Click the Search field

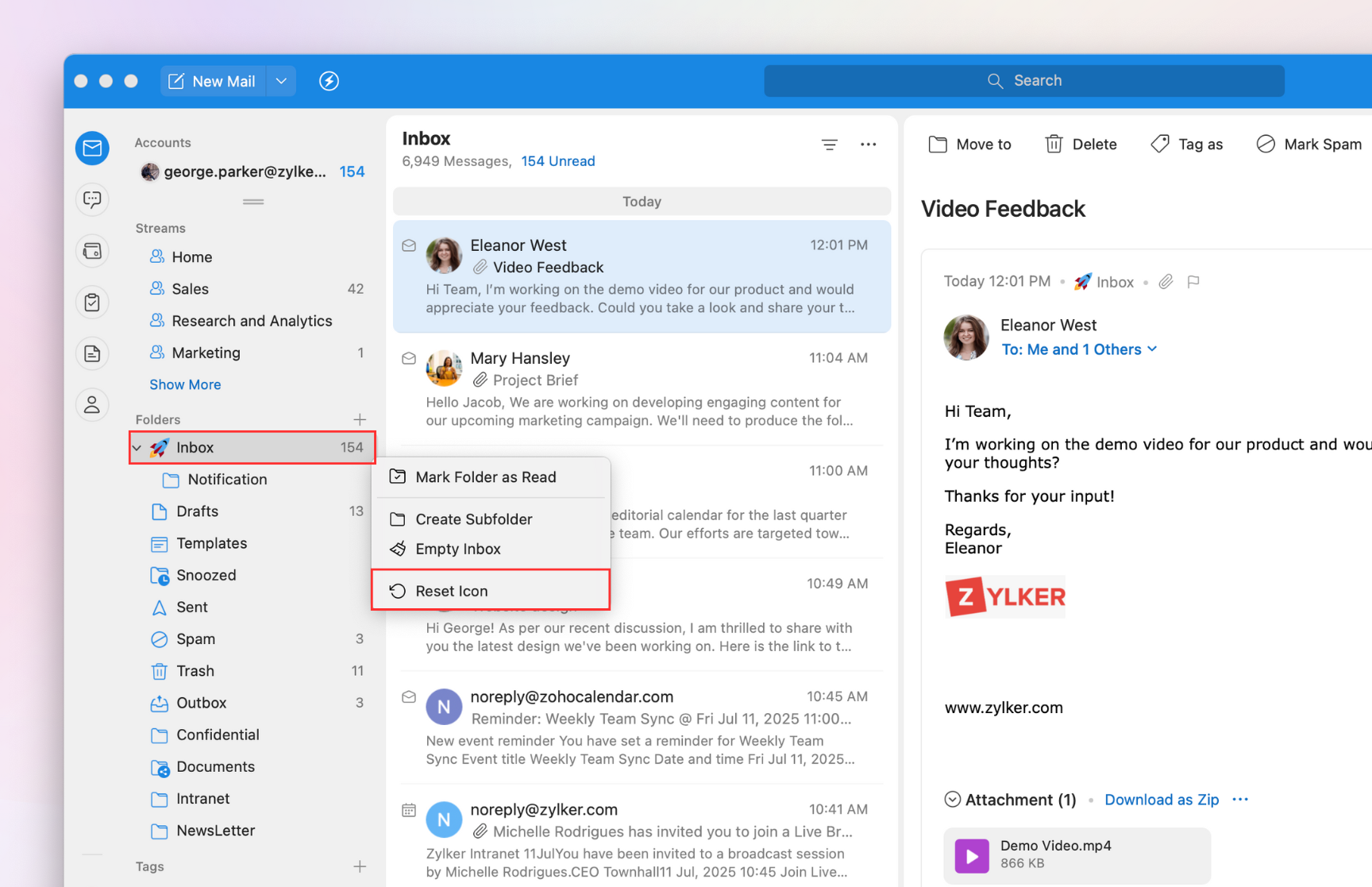(x=1023, y=81)
